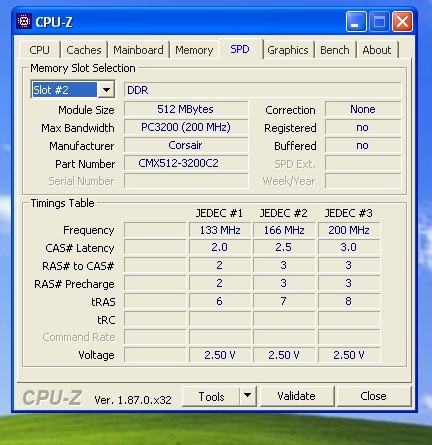Open the Caches tab

point(84,50)
